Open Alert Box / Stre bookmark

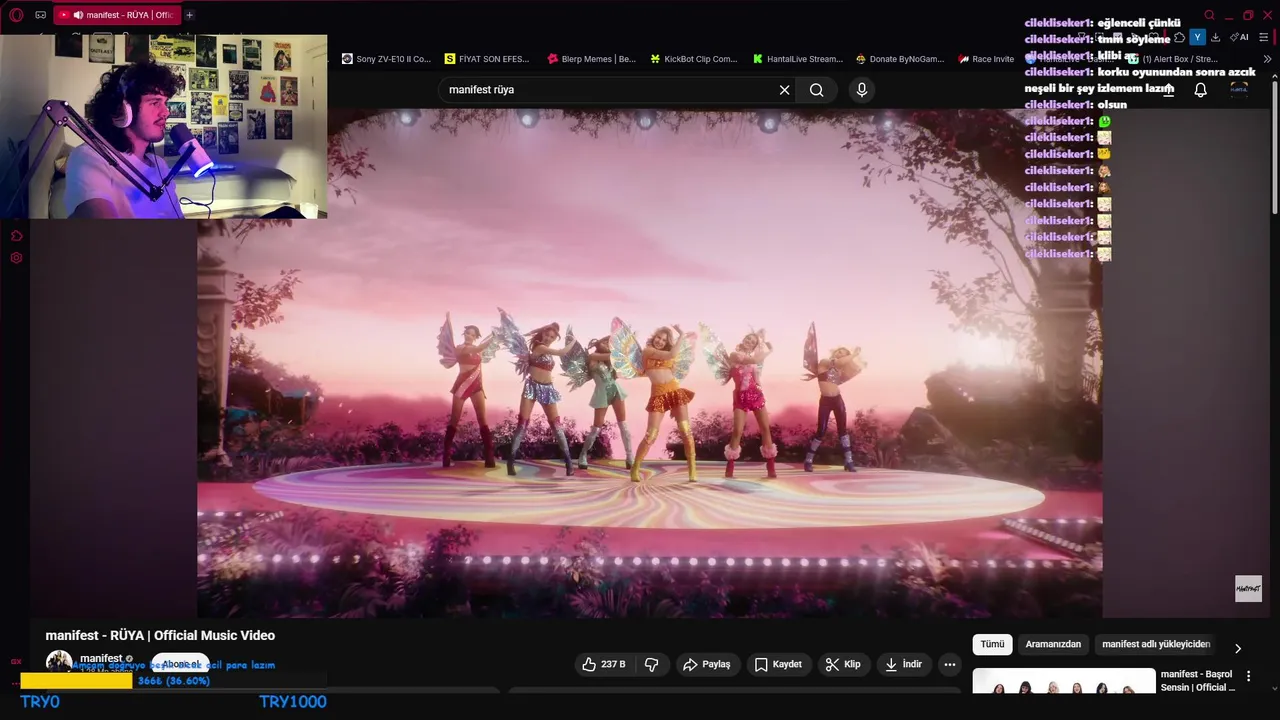(x=1172, y=59)
